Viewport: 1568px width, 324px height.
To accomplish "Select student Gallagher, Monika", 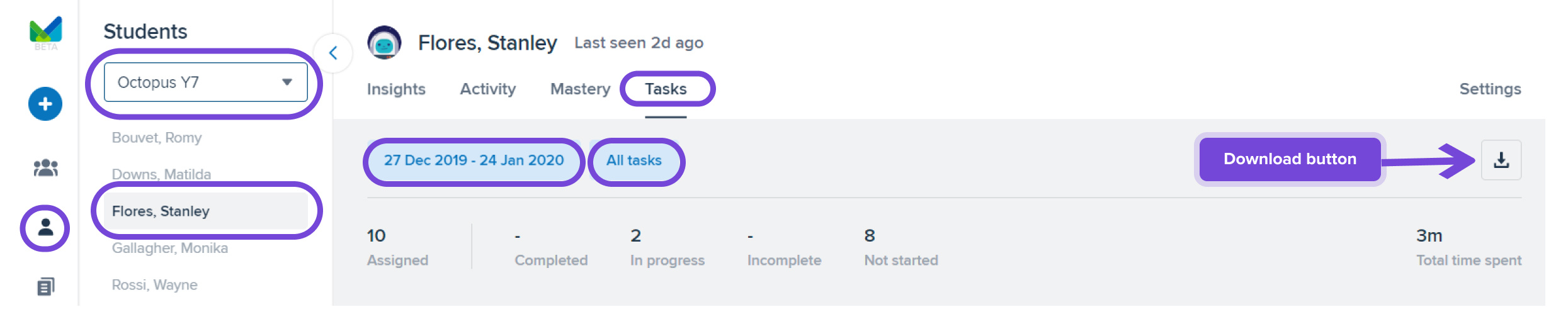I will [x=170, y=248].
